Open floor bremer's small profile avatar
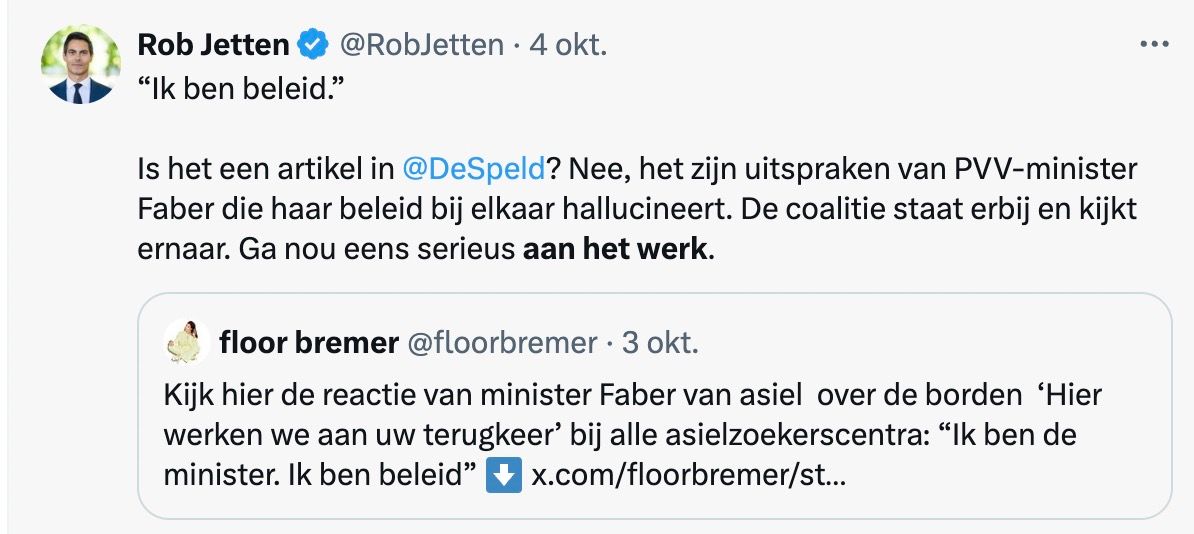This screenshot has height=534, width=1194. [184, 343]
